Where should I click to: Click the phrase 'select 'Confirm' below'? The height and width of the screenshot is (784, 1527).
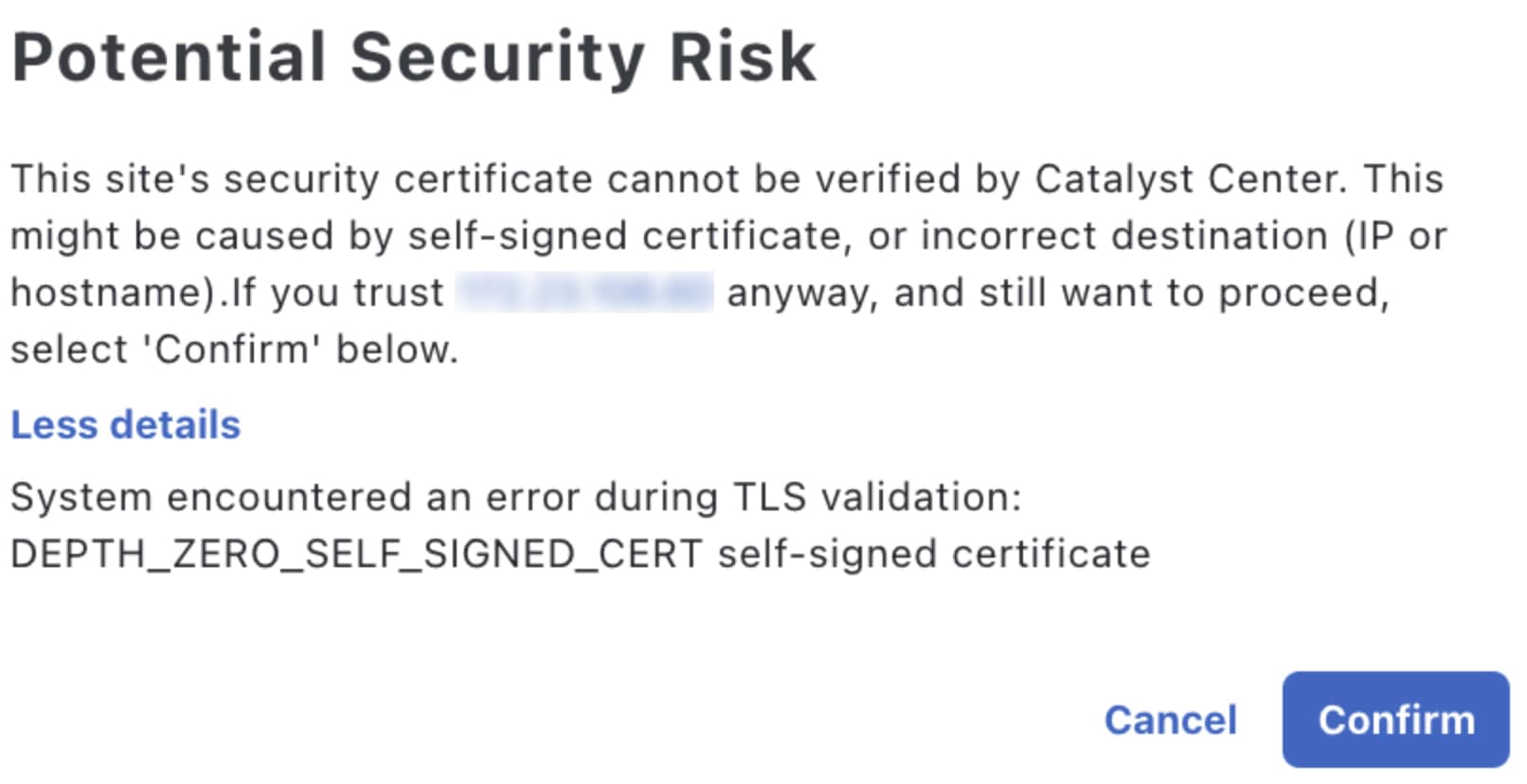click(233, 349)
